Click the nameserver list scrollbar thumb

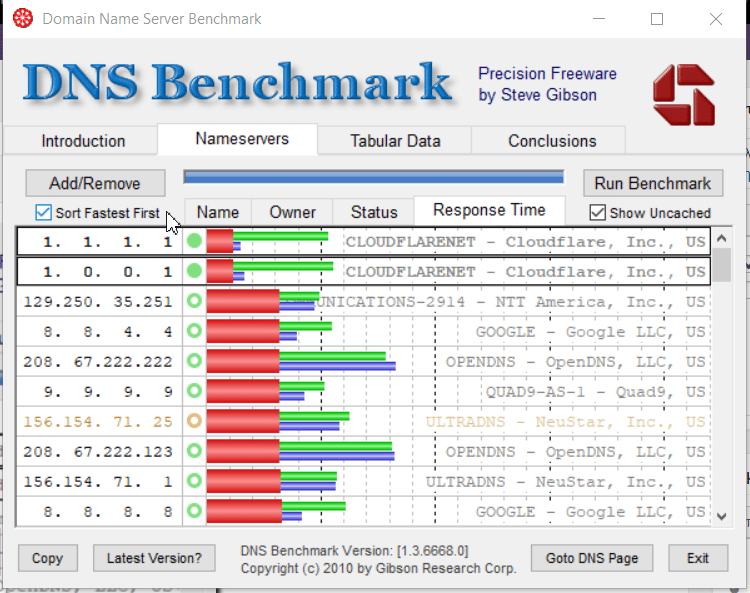click(x=722, y=264)
